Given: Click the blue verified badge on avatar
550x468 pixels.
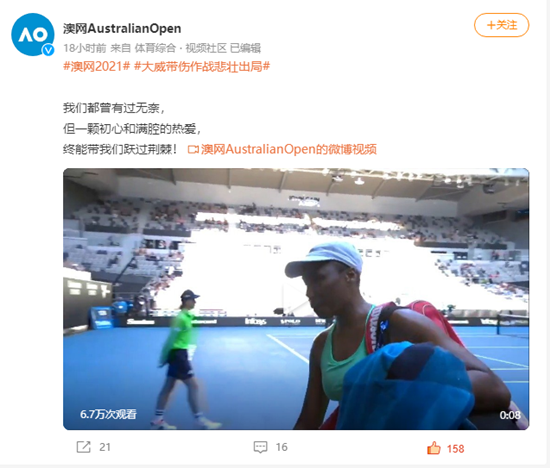Looking at the screenshot, I should [x=48, y=50].
